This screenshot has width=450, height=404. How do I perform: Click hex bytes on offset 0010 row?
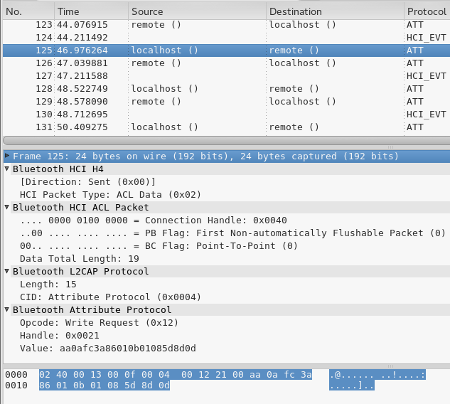pos(104,385)
